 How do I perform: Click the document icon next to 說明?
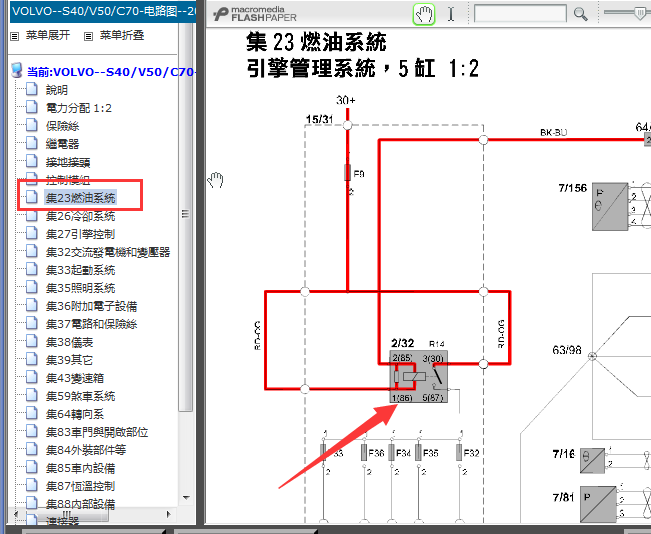[x=32, y=89]
